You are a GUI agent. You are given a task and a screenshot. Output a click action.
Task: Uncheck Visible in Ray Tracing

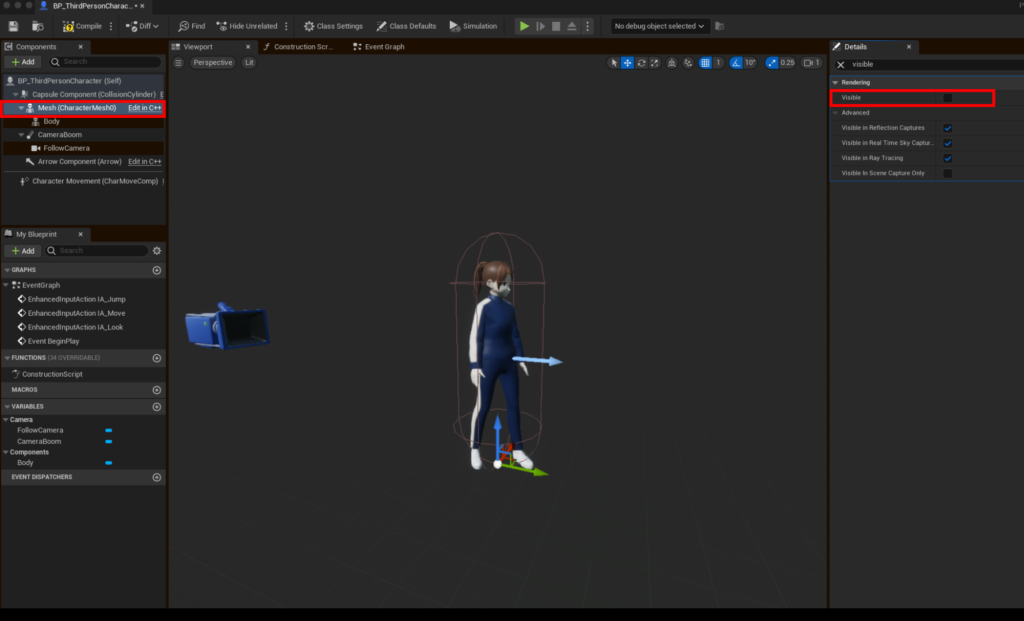(947, 158)
